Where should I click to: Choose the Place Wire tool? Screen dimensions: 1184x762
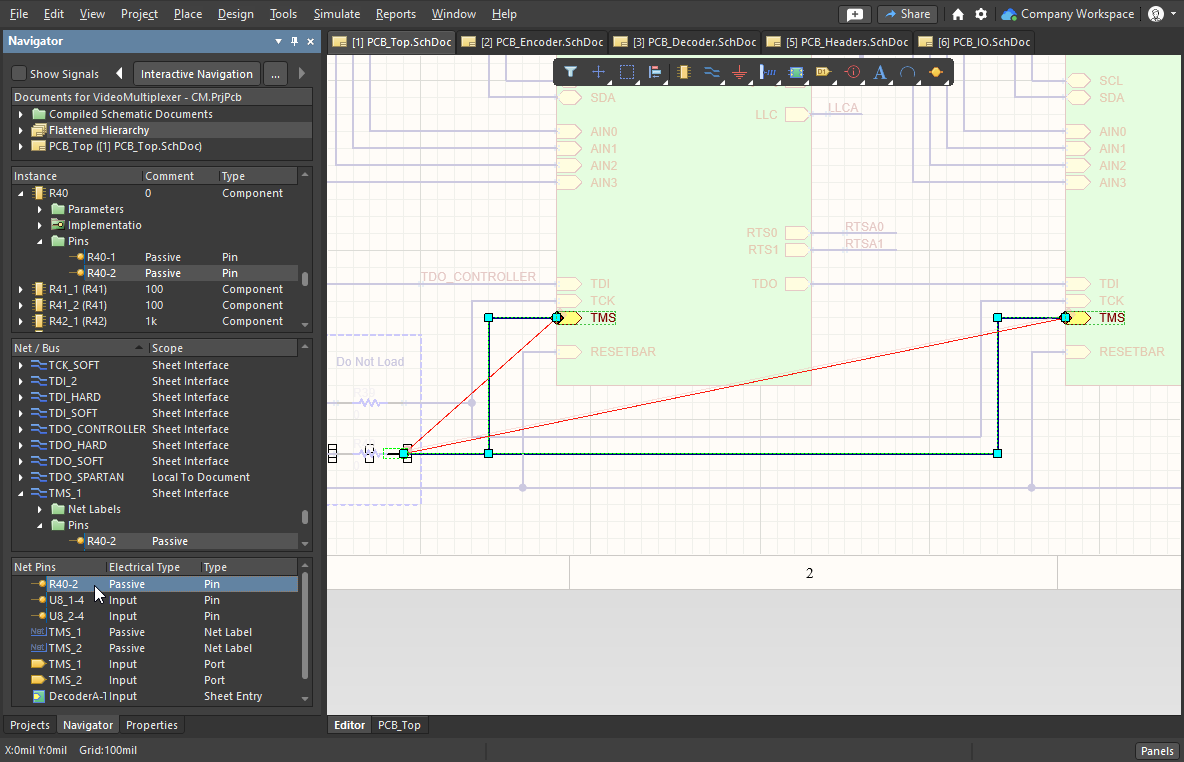[712, 72]
